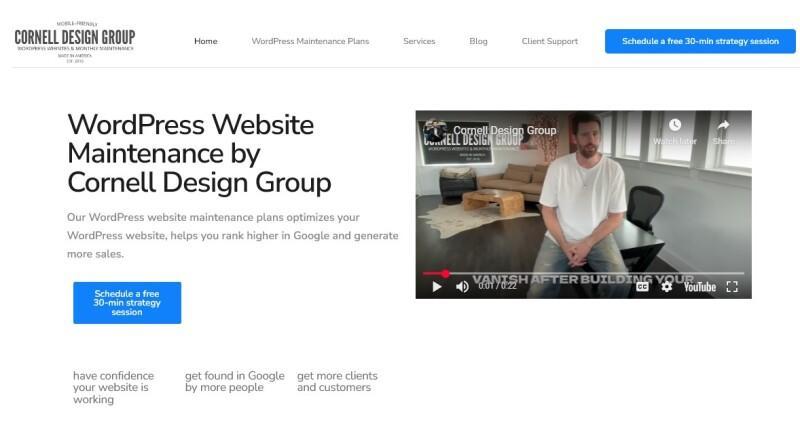
Task: Click the paragraph starting Our WordPress website maintenance
Action: [x=233, y=236]
